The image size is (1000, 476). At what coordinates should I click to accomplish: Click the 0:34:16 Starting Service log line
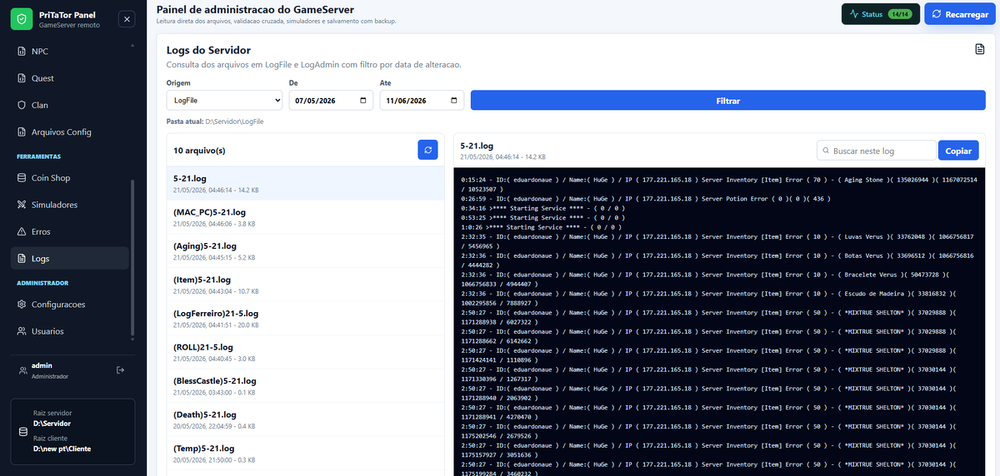click(x=543, y=208)
